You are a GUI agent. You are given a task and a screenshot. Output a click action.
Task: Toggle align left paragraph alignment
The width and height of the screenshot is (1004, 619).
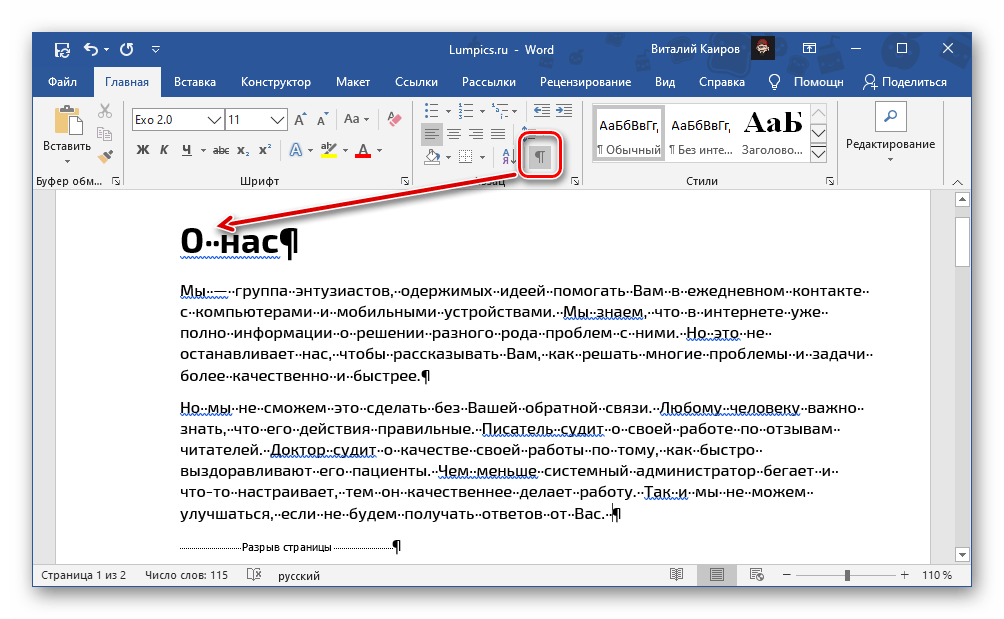click(432, 134)
